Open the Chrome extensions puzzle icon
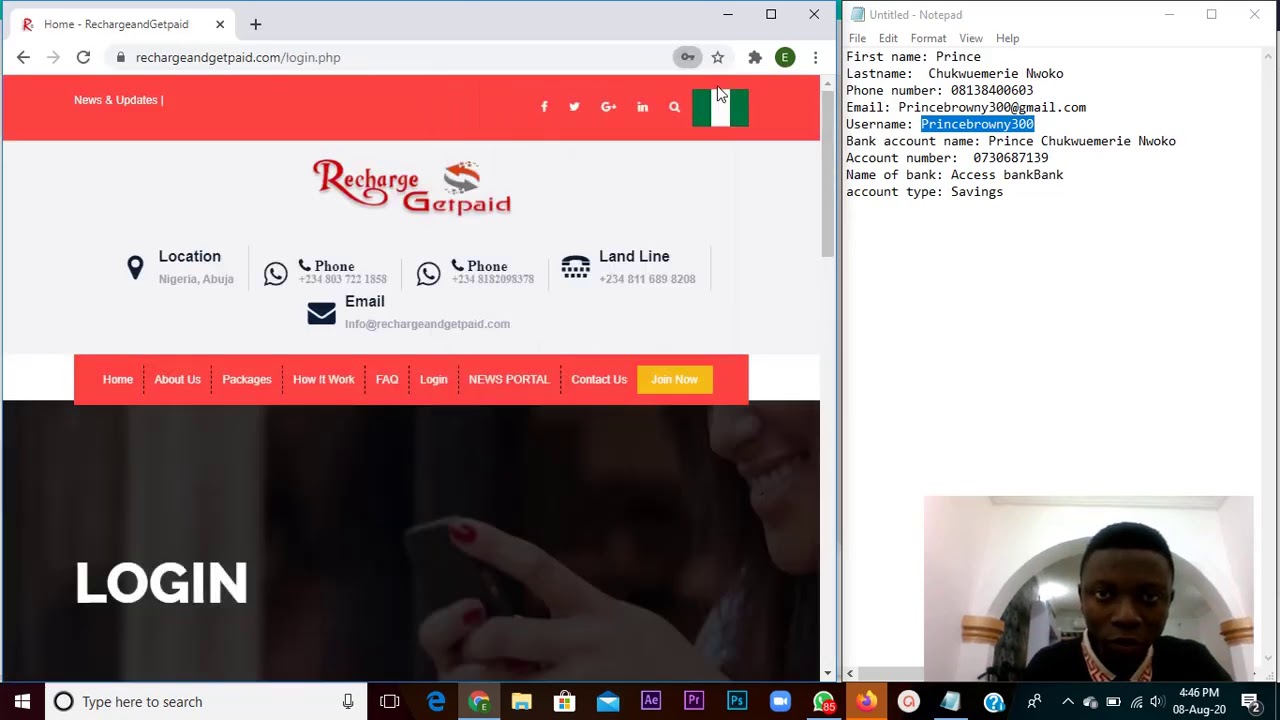The width and height of the screenshot is (1280, 720). (755, 57)
